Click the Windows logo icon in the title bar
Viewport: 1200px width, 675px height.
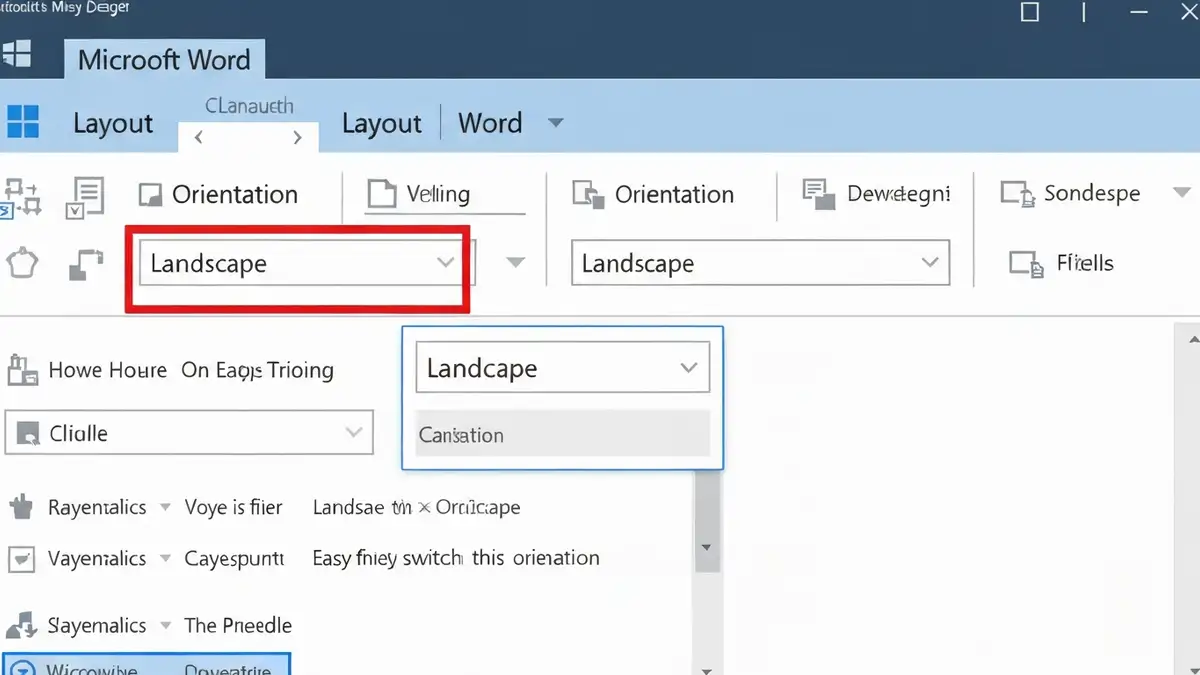pyautogui.click(x=16, y=53)
